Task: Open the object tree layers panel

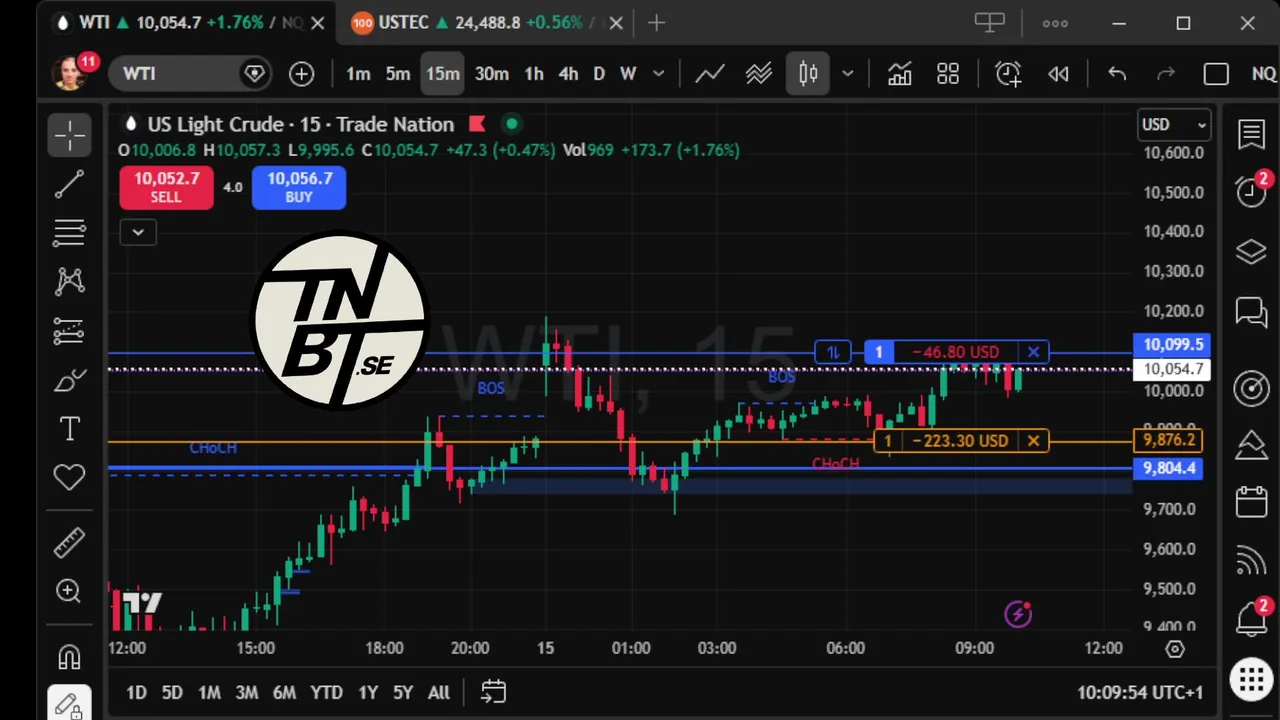Action: coord(1251,252)
